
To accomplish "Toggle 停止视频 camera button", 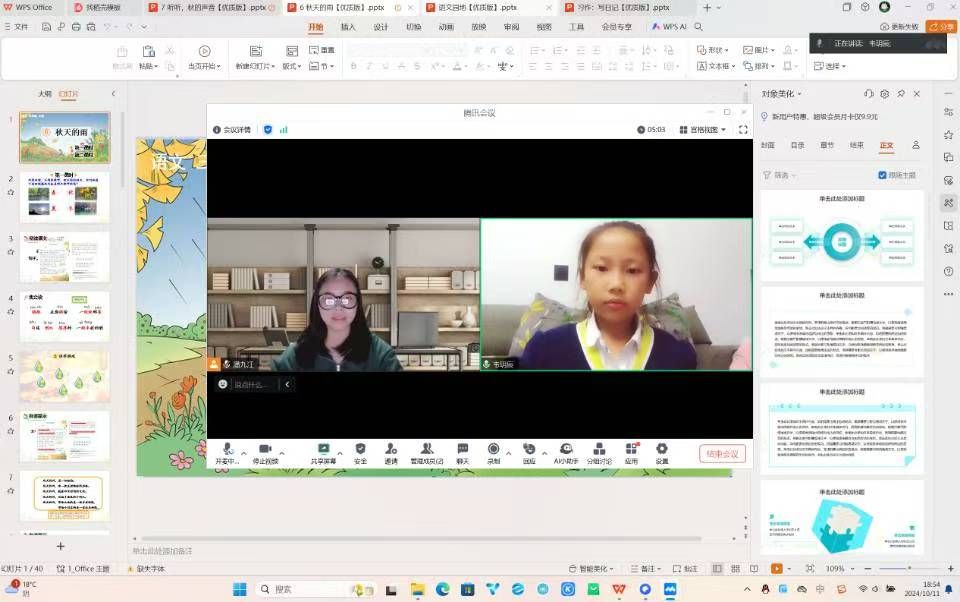I will [265, 450].
